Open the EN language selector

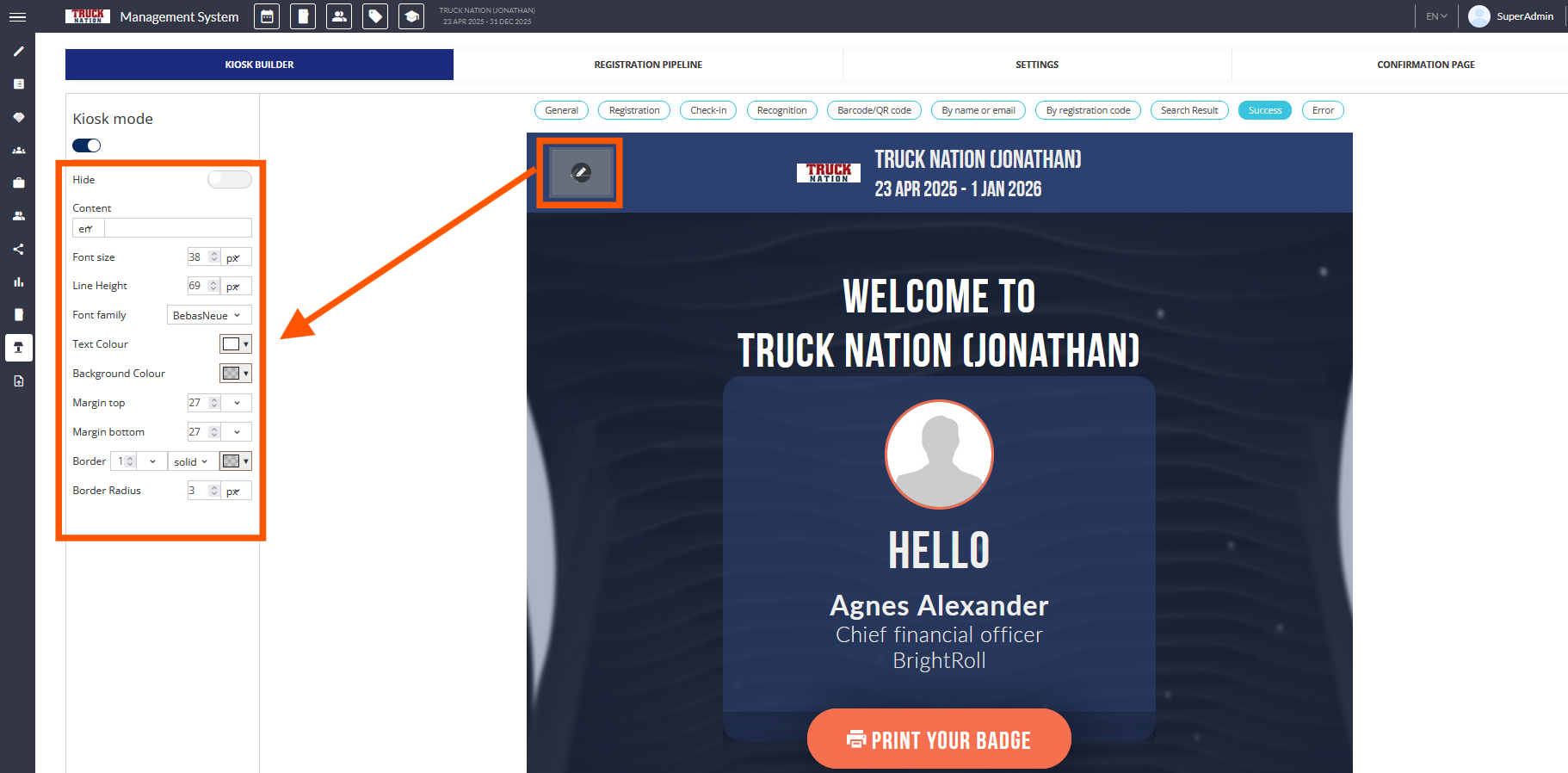point(1436,16)
